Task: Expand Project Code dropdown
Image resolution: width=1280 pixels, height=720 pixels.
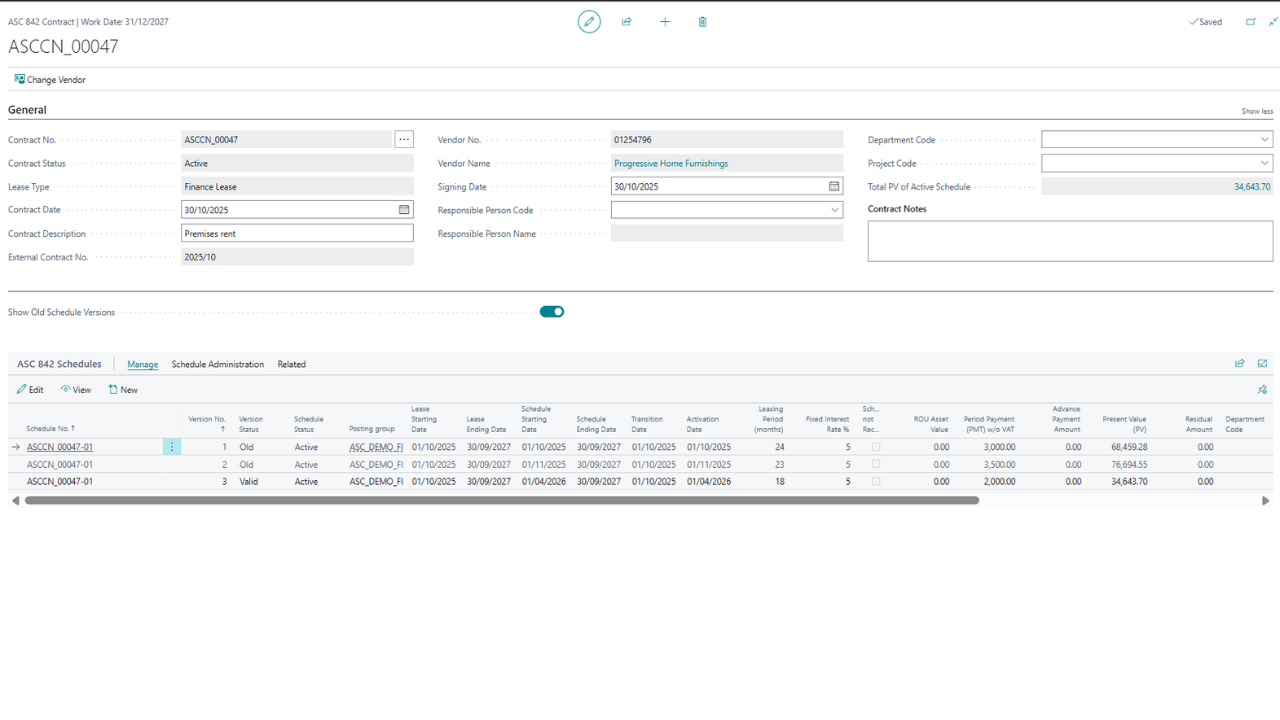Action: 1264,163
